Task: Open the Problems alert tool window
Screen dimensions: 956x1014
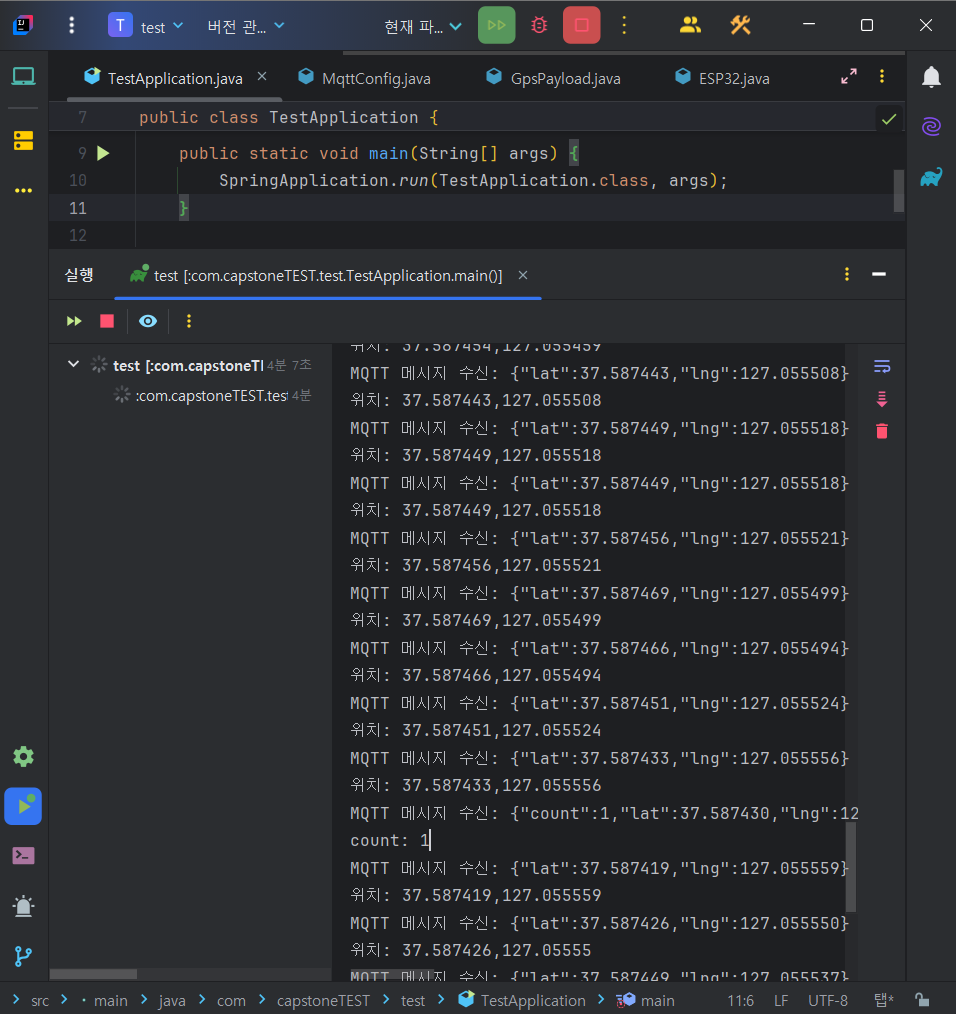Action: click(x=23, y=906)
